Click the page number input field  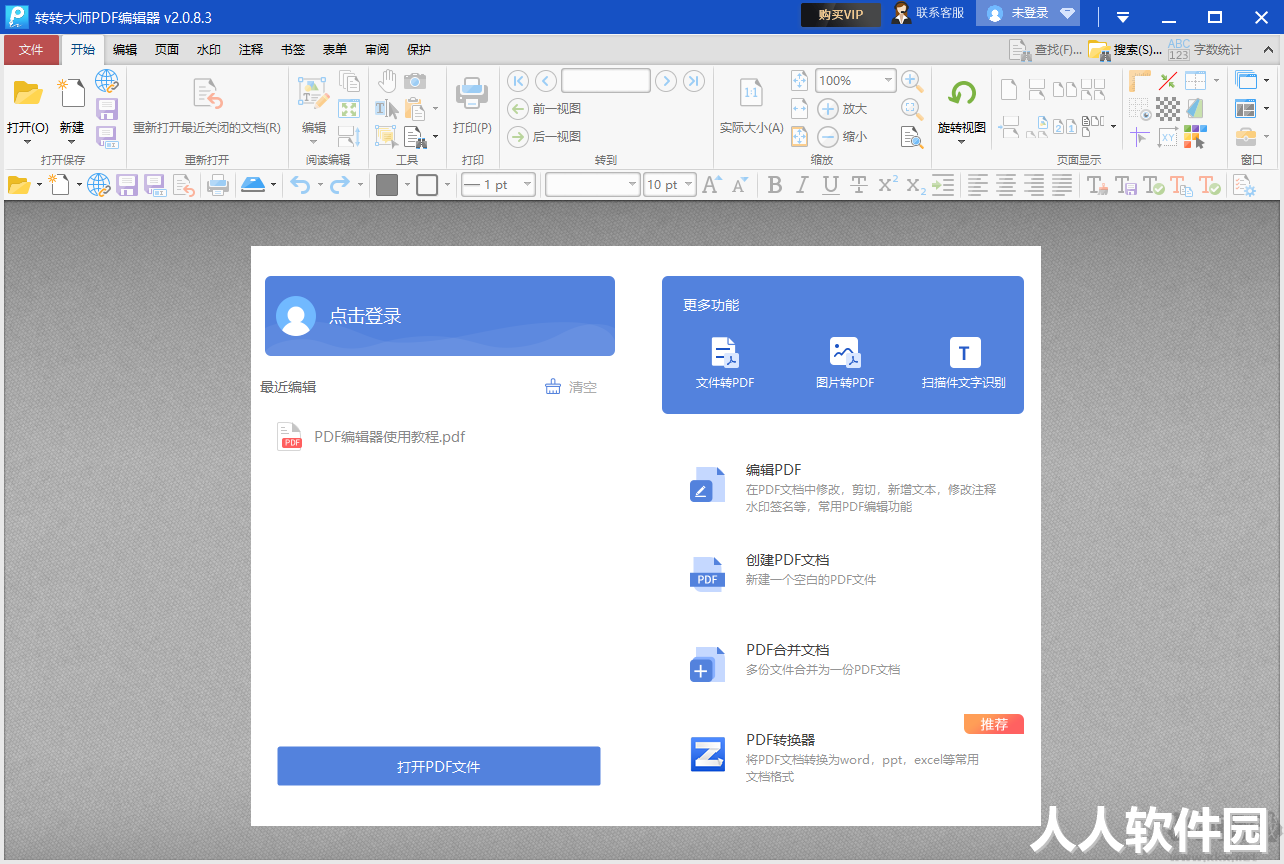click(606, 81)
